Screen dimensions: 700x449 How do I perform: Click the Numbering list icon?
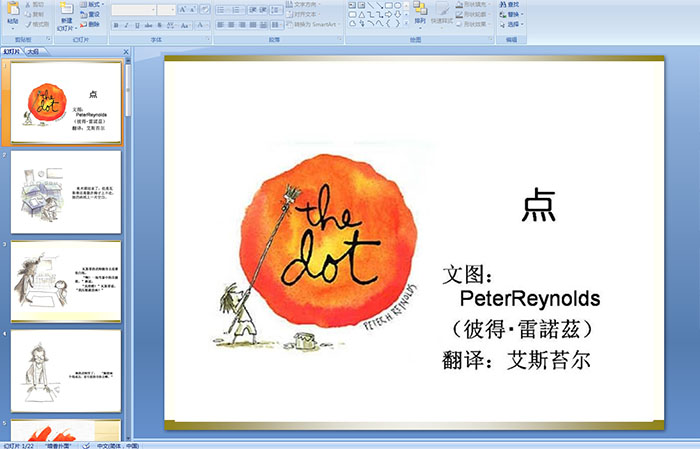[x=237, y=10]
